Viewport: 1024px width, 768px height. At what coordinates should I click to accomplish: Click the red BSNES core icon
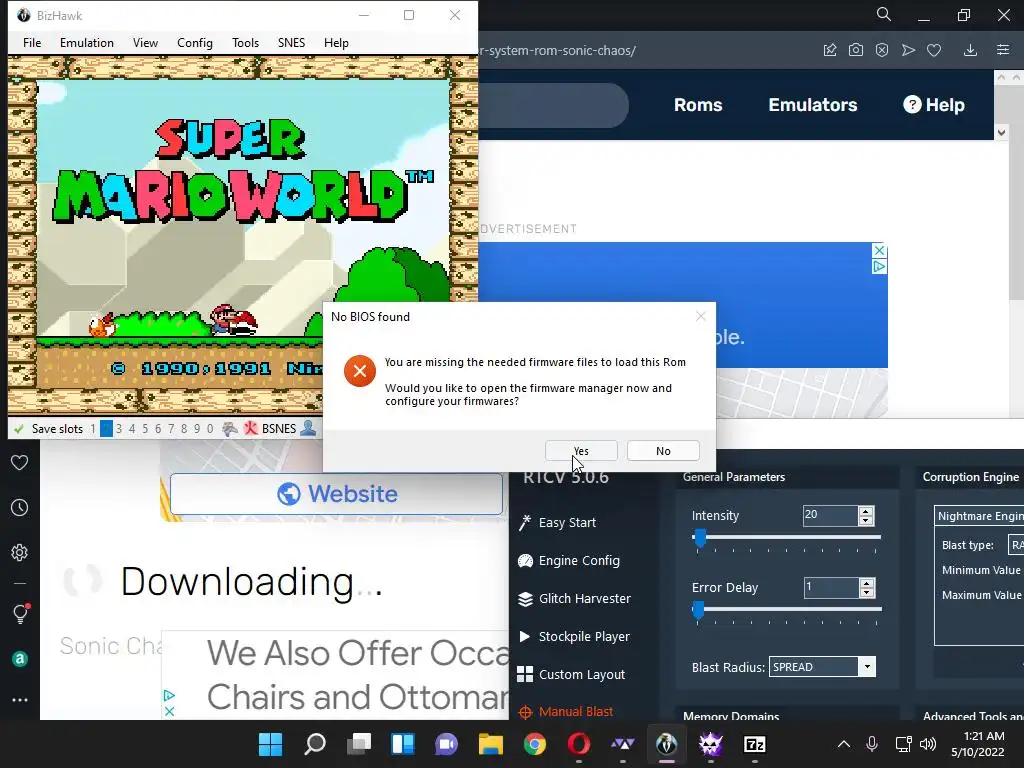[x=251, y=429]
